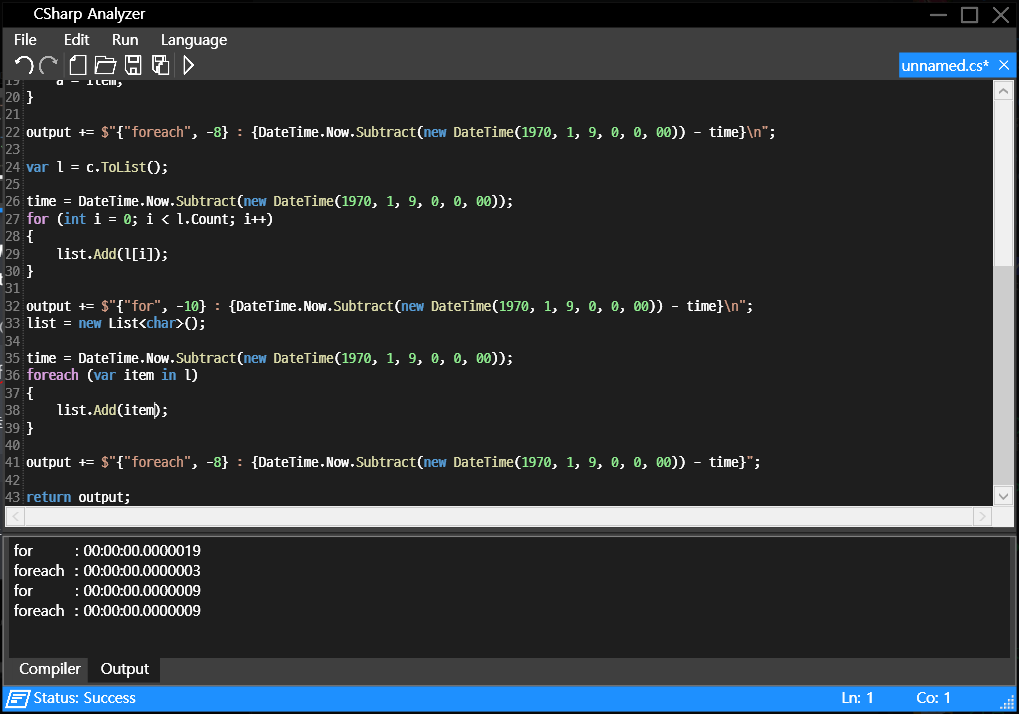The height and width of the screenshot is (714, 1019).
Task: Create a new file with toolbar icon
Action: point(77,66)
